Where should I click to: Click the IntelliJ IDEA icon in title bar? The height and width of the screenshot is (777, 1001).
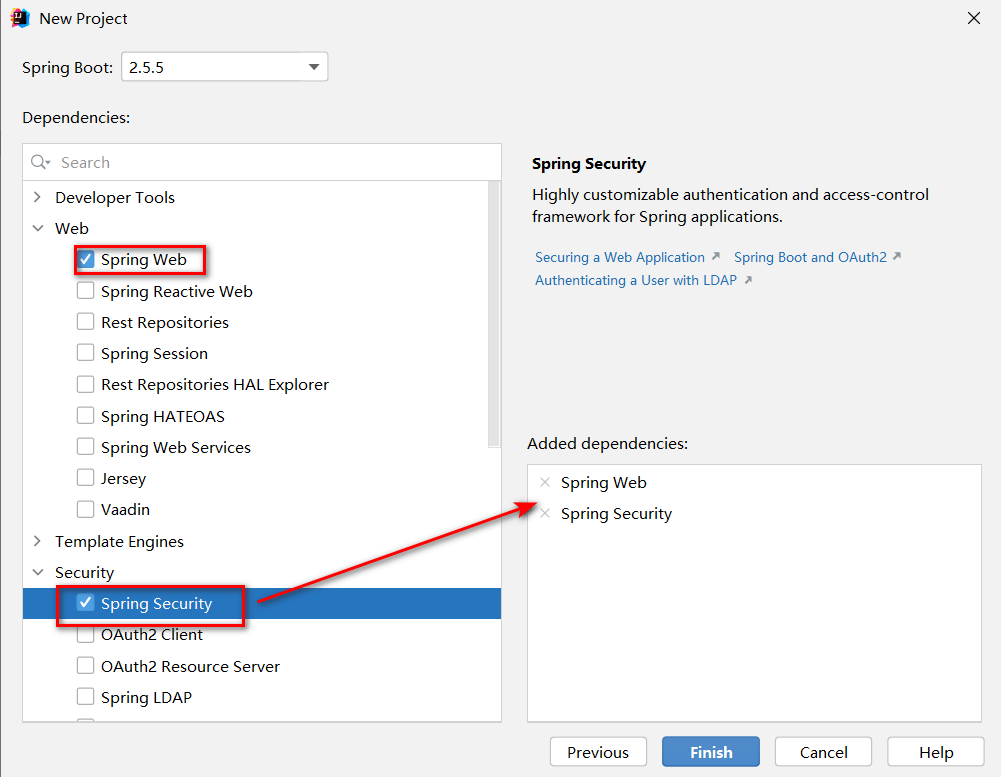pos(20,17)
